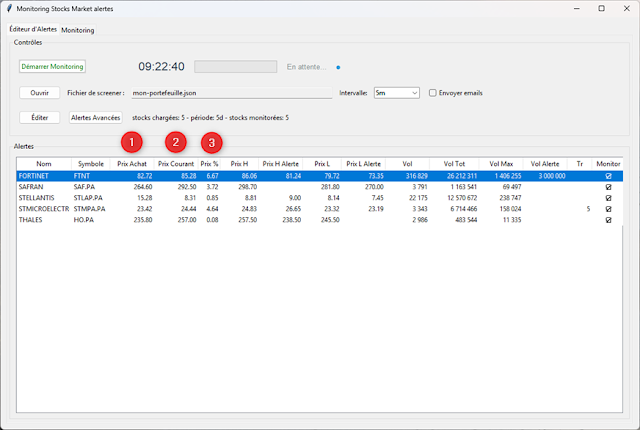640x430 pixels.
Task: Toggle the Envoyer emails checkbox
Action: (x=433, y=93)
